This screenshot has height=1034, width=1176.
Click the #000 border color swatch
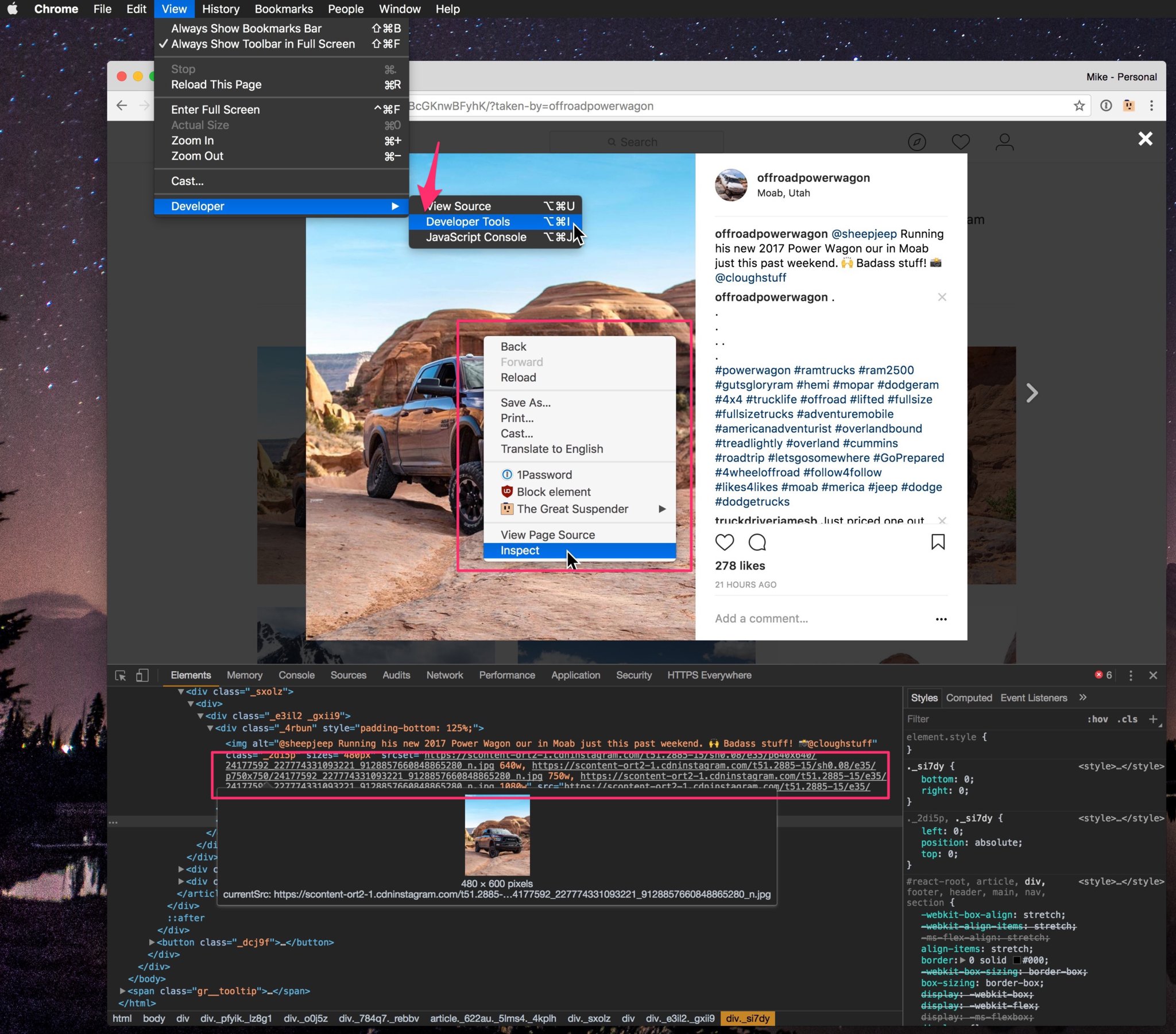[1016, 961]
